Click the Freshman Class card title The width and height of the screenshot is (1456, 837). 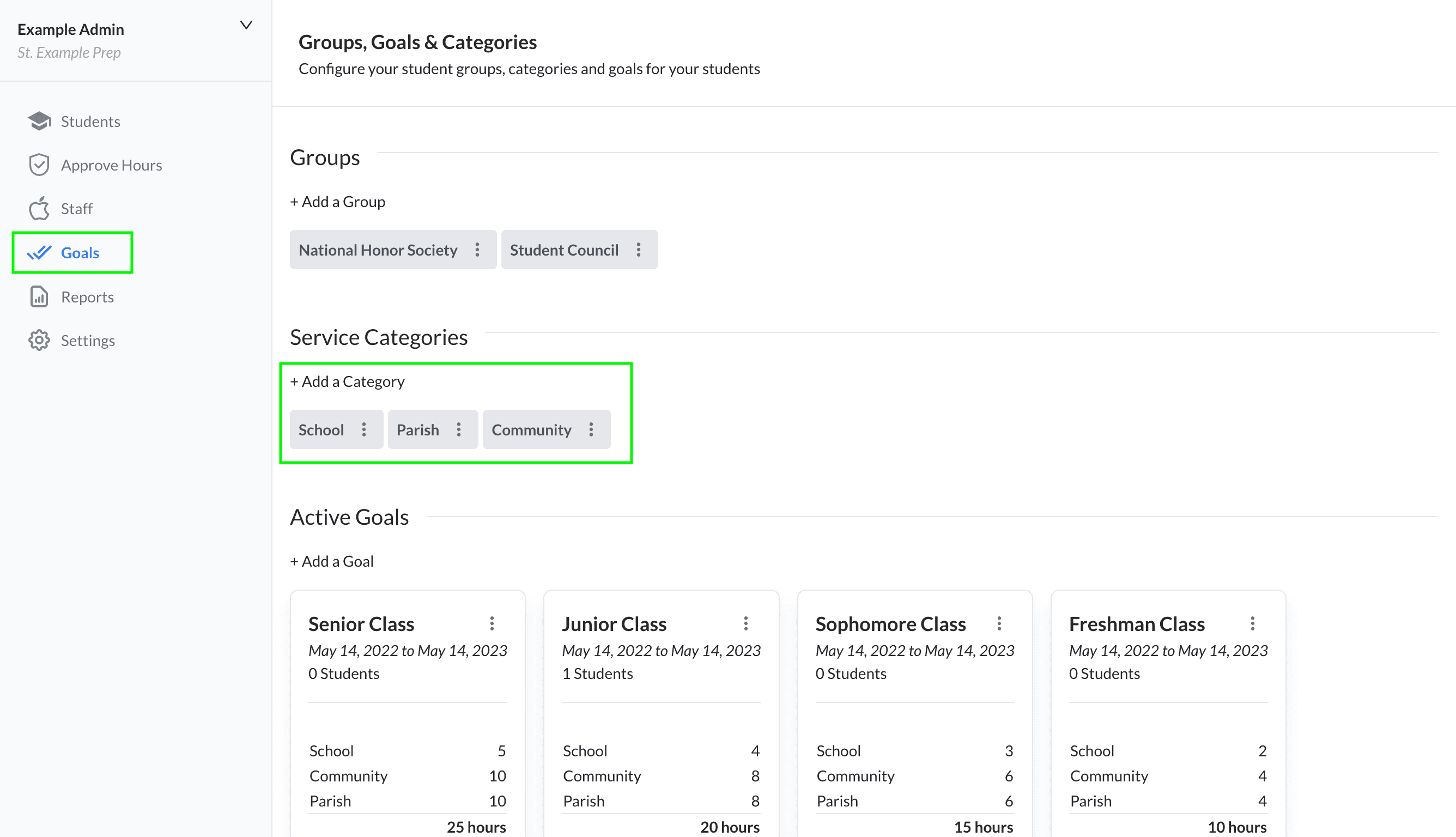(x=1136, y=624)
